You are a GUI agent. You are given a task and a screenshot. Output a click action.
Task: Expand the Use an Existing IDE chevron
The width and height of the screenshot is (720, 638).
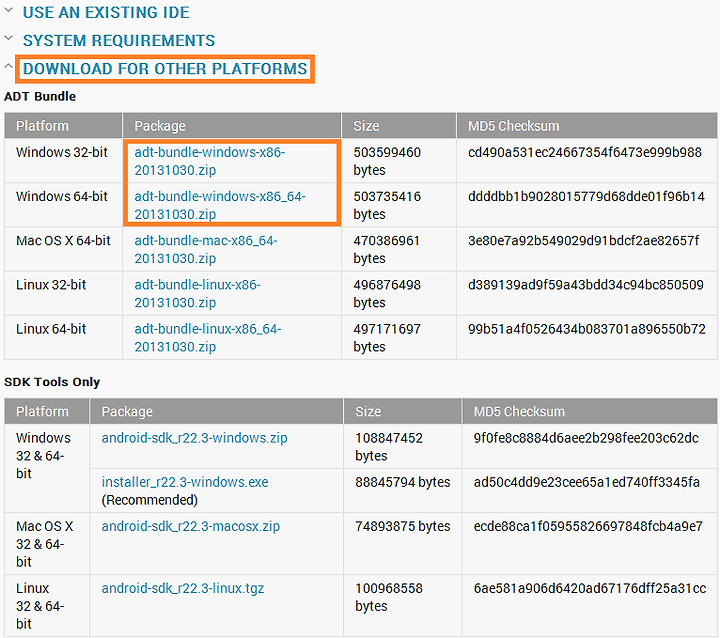8,10
